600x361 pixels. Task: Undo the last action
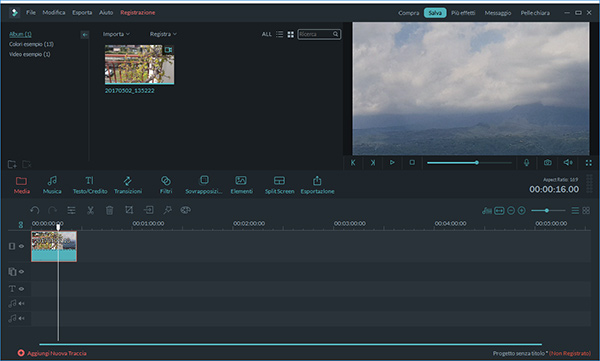point(35,210)
